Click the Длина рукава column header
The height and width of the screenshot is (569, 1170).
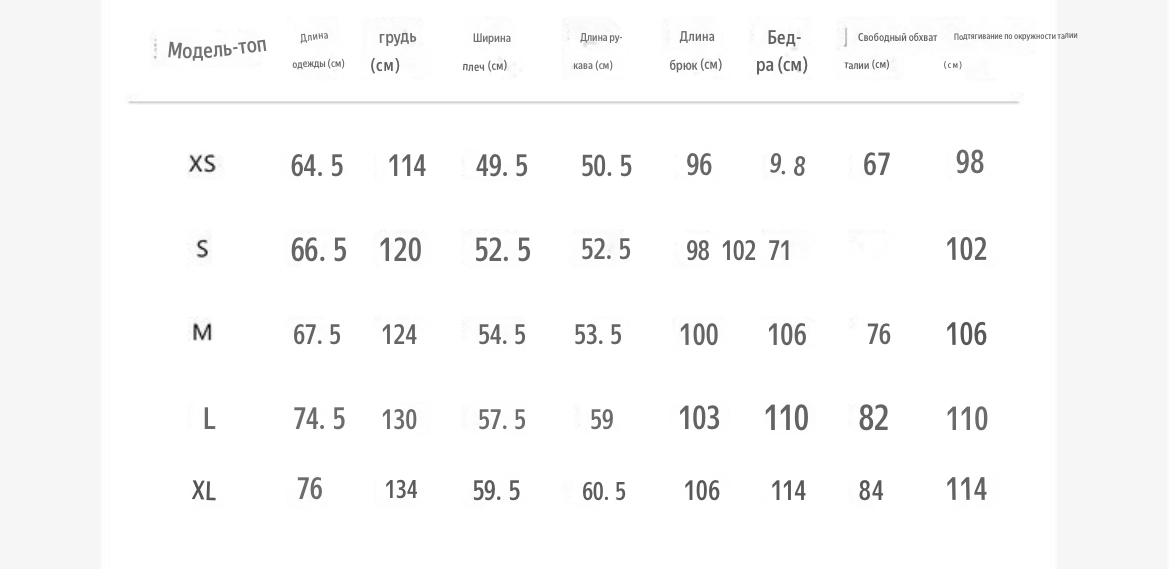(x=598, y=51)
